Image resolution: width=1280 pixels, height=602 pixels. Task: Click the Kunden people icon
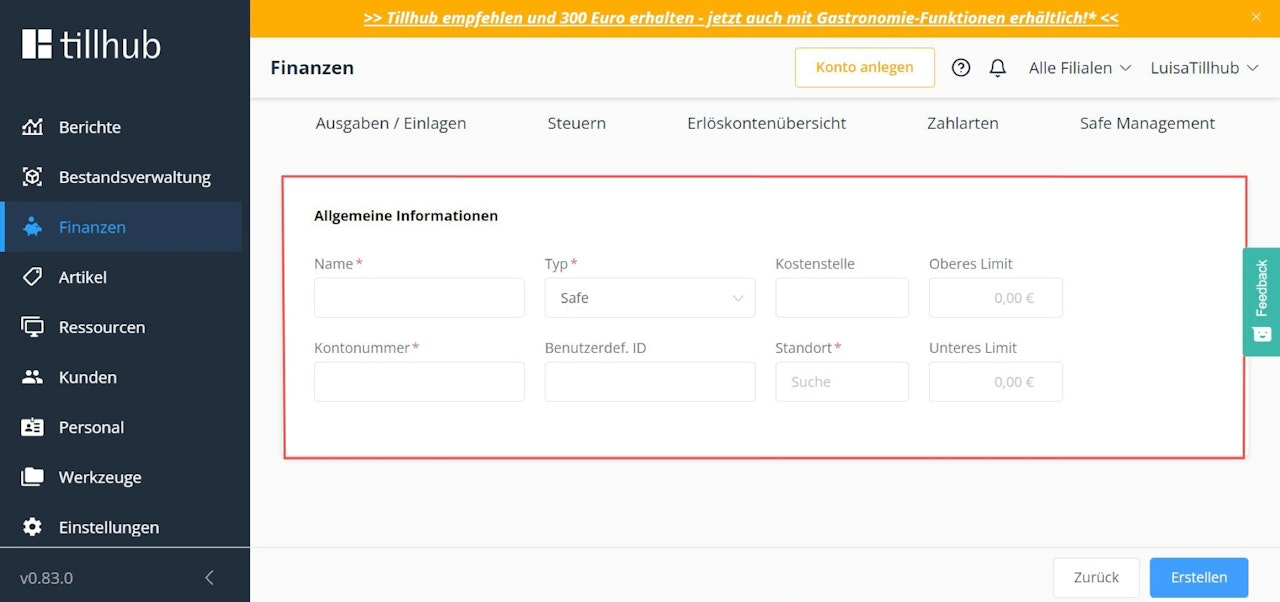coord(33,377)
